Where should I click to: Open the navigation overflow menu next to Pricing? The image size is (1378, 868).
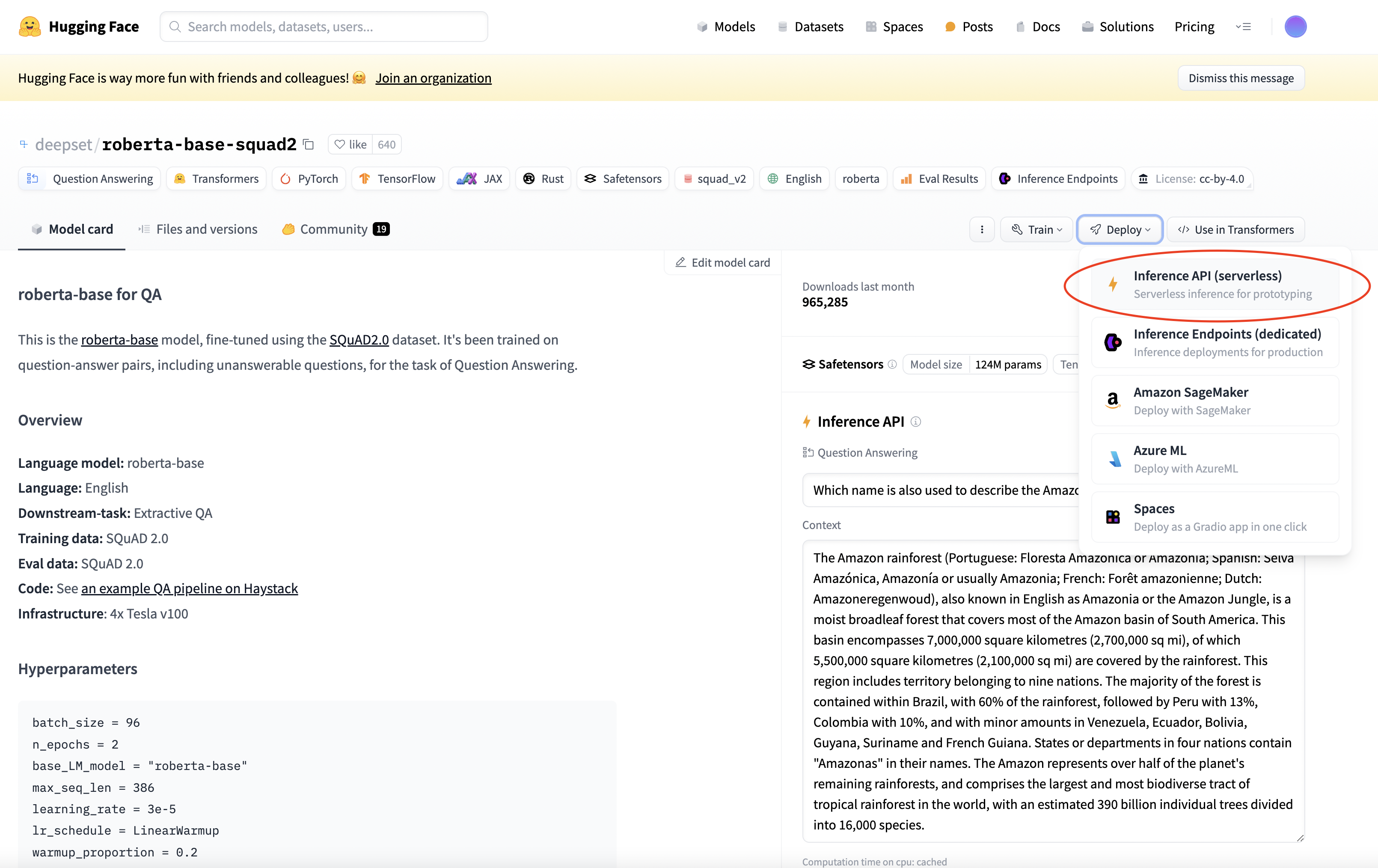coord(1243,26)
